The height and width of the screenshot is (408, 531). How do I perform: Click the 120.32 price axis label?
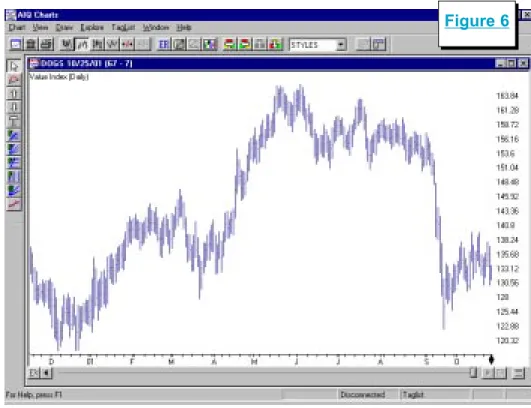click(507, 340)
